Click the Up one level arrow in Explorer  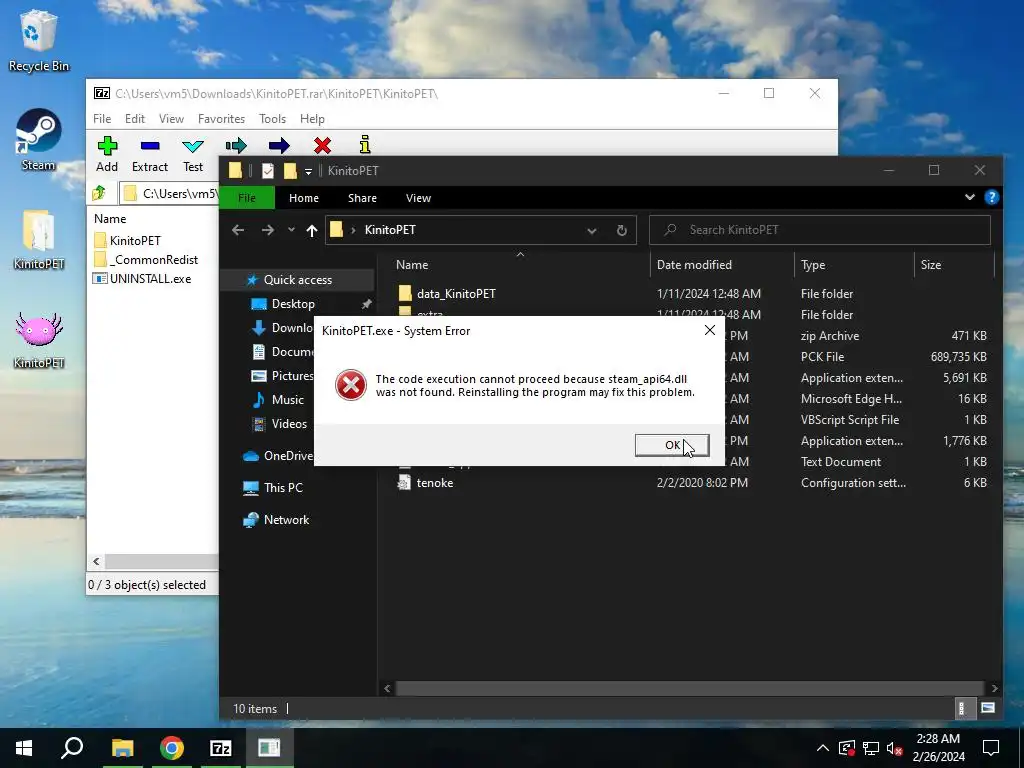(312, 230)
